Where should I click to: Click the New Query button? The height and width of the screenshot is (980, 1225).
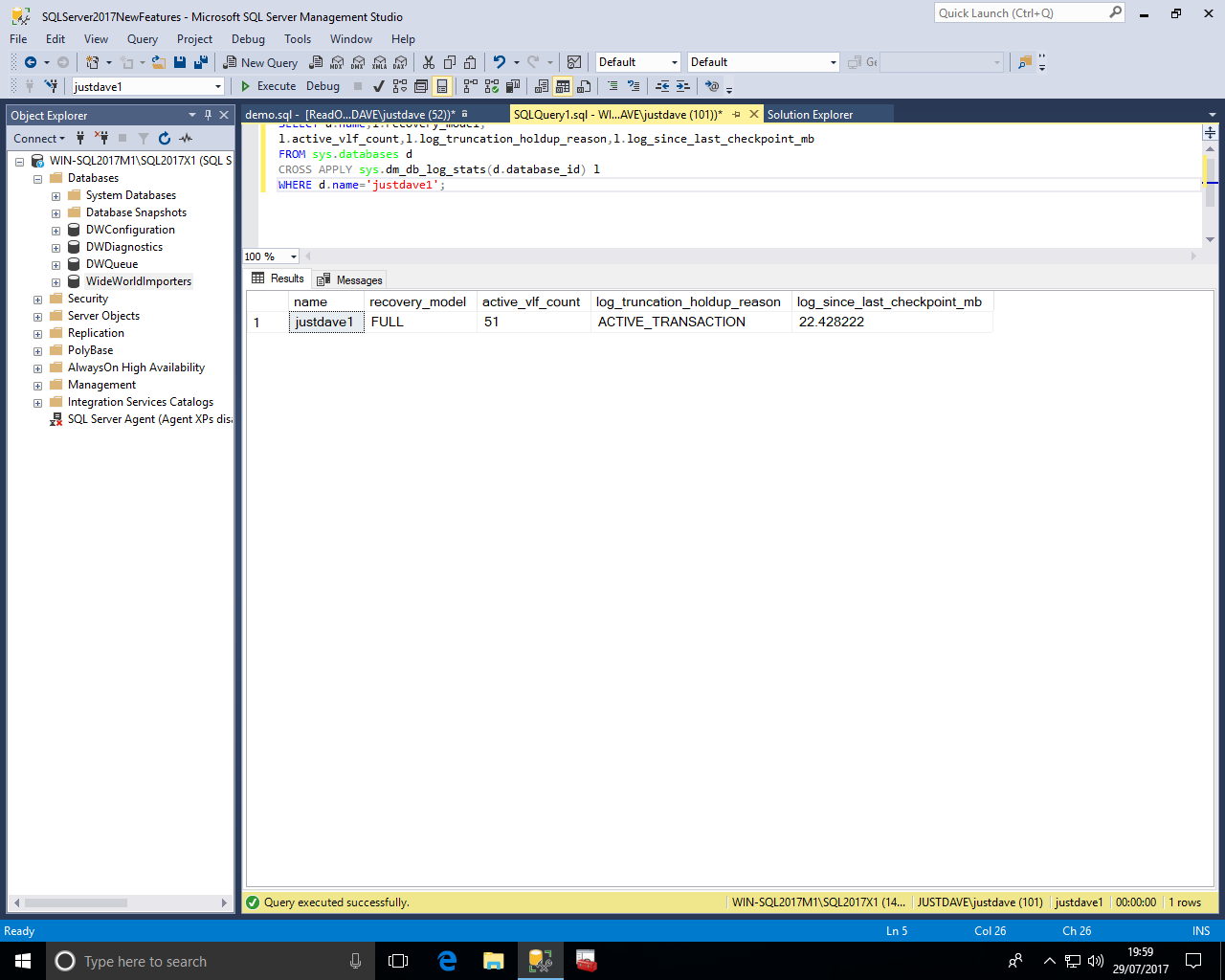[x=260, y=62]
